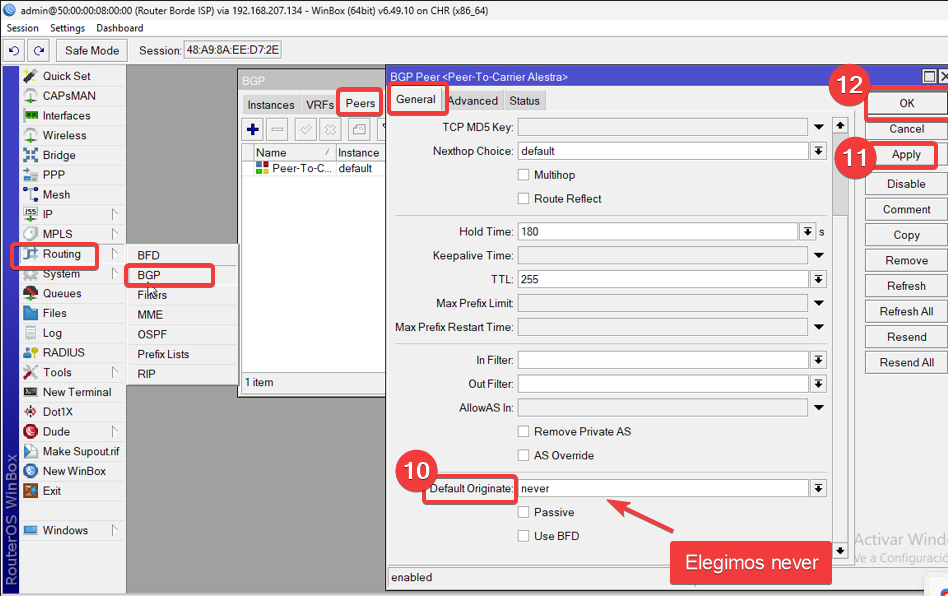Click the blue plus Add icon in BGP toolbar
This screenshot has width=948, height=596.
tap(253, 129)
